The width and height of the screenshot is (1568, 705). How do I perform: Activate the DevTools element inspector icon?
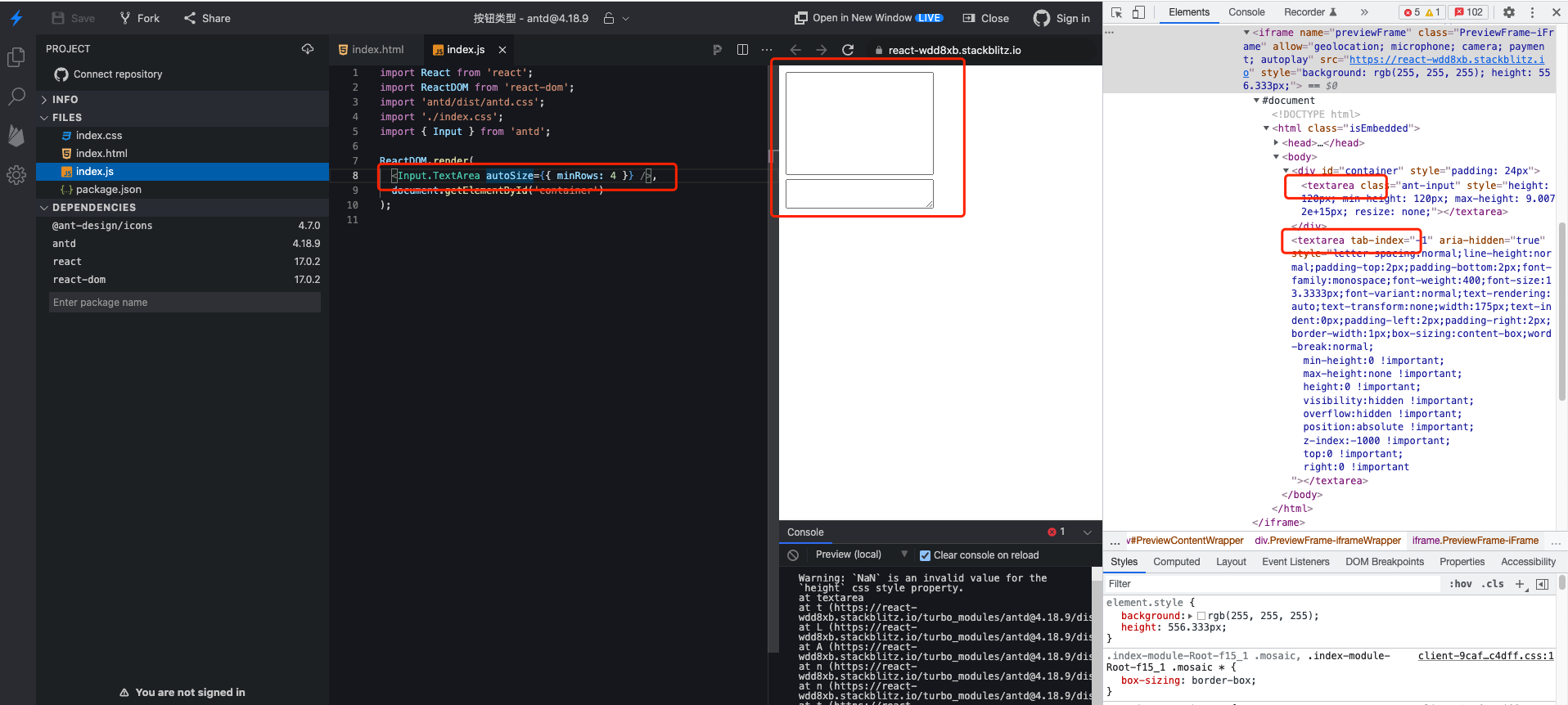(x=1116, y=12)
